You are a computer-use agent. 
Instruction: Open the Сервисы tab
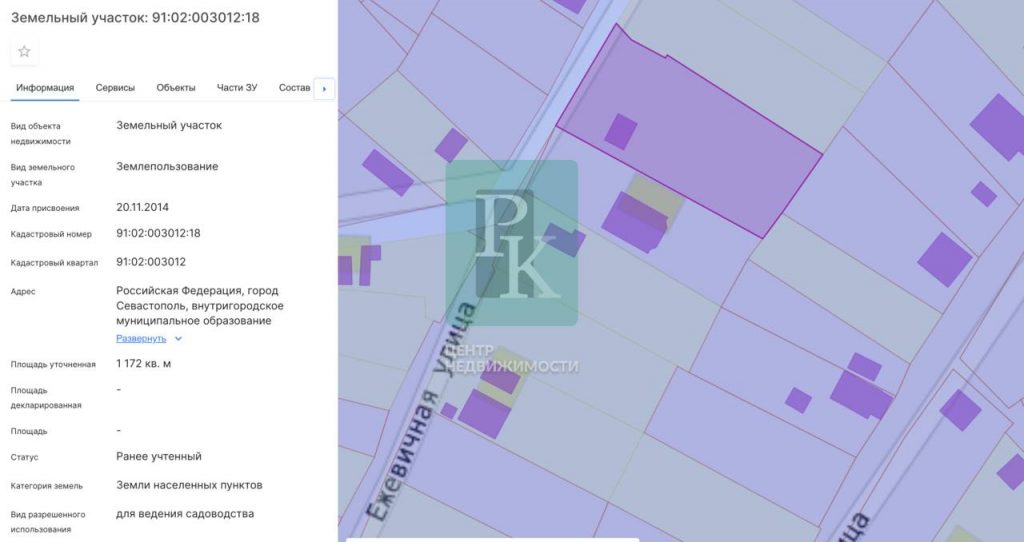point(115,88)
